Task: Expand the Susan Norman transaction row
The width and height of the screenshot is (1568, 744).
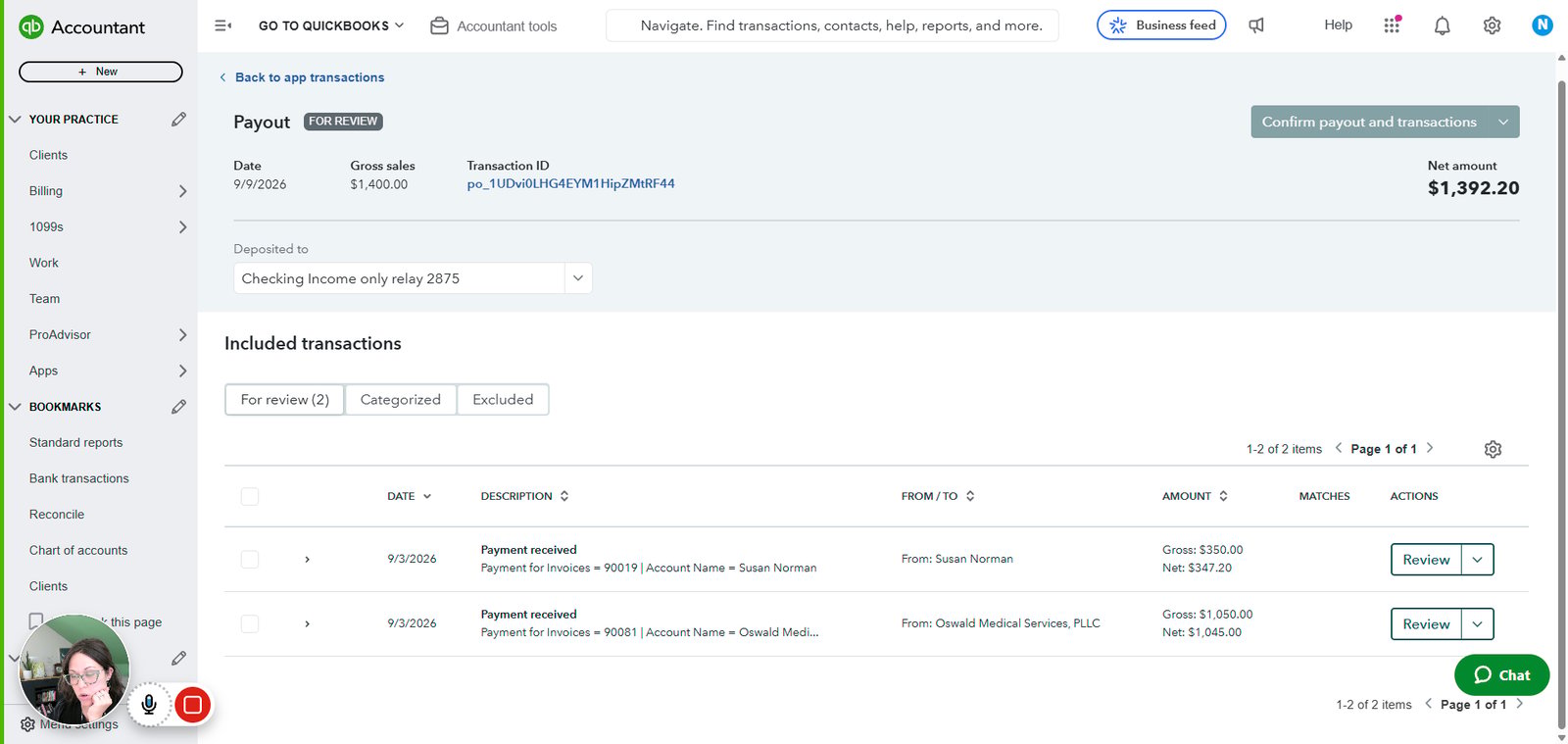Action: [x=307, y=559]
